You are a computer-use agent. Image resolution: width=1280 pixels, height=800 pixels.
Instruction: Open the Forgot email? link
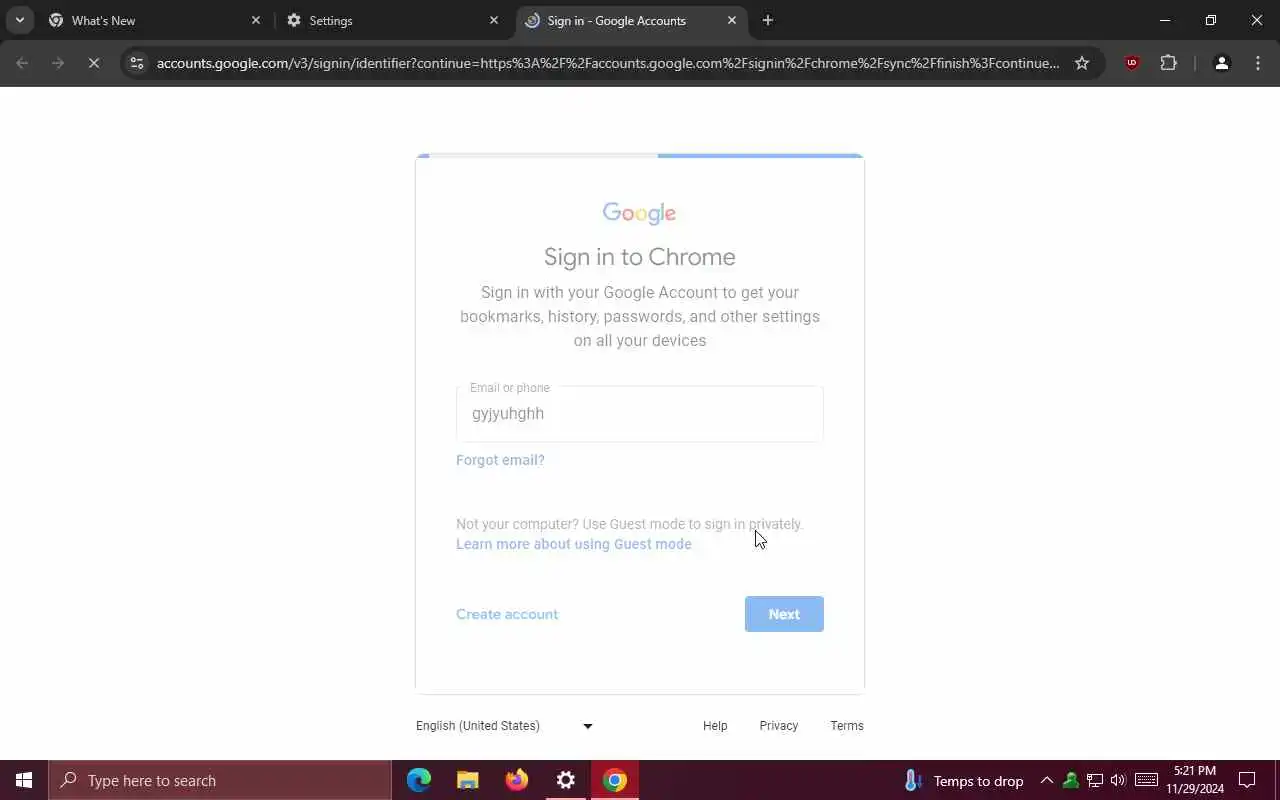tap(500, 460)
